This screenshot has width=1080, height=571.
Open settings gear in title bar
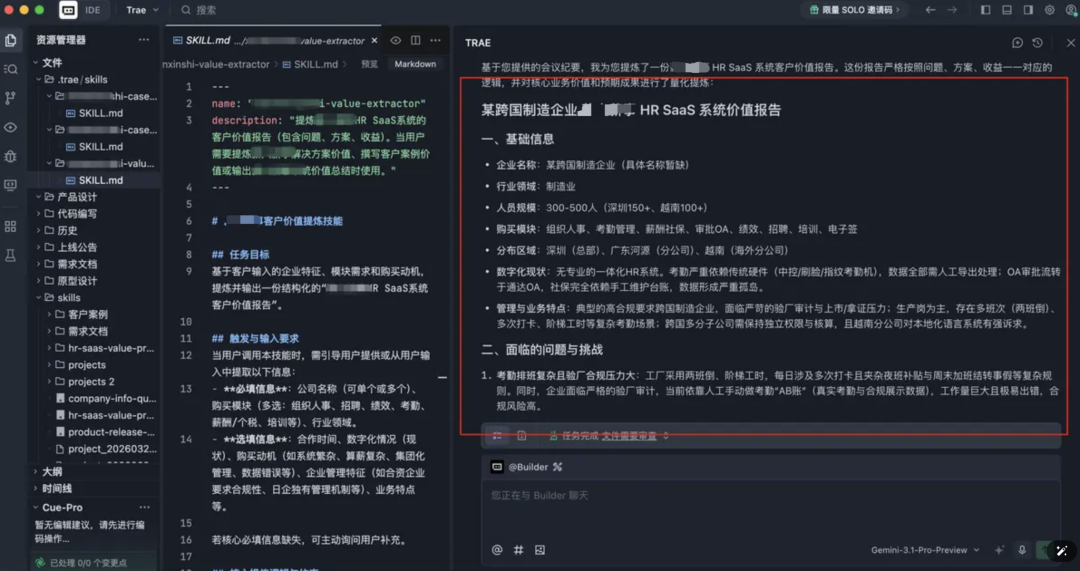coord(1049,10)
